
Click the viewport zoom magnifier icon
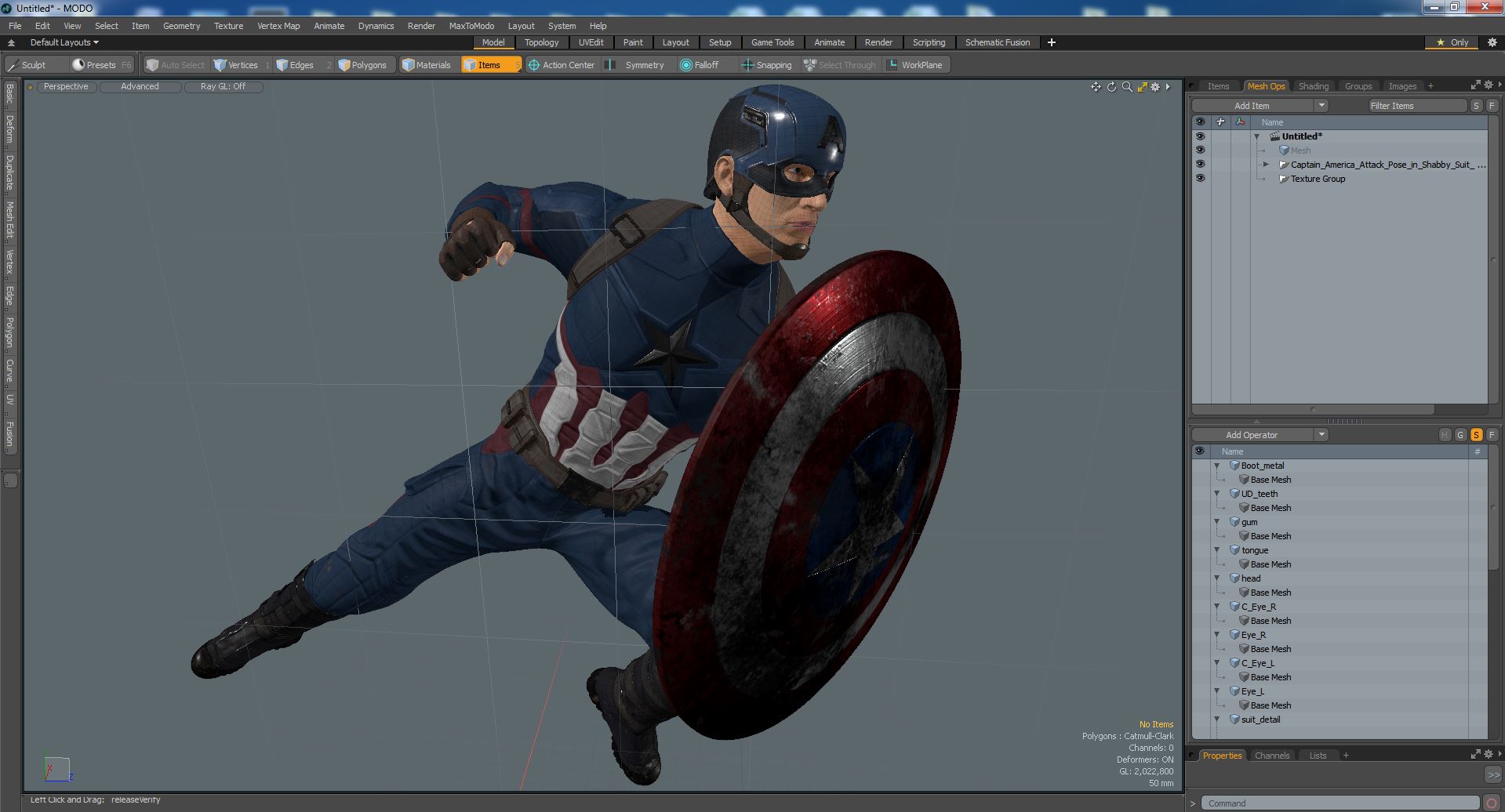click(x=1127, y=87)
